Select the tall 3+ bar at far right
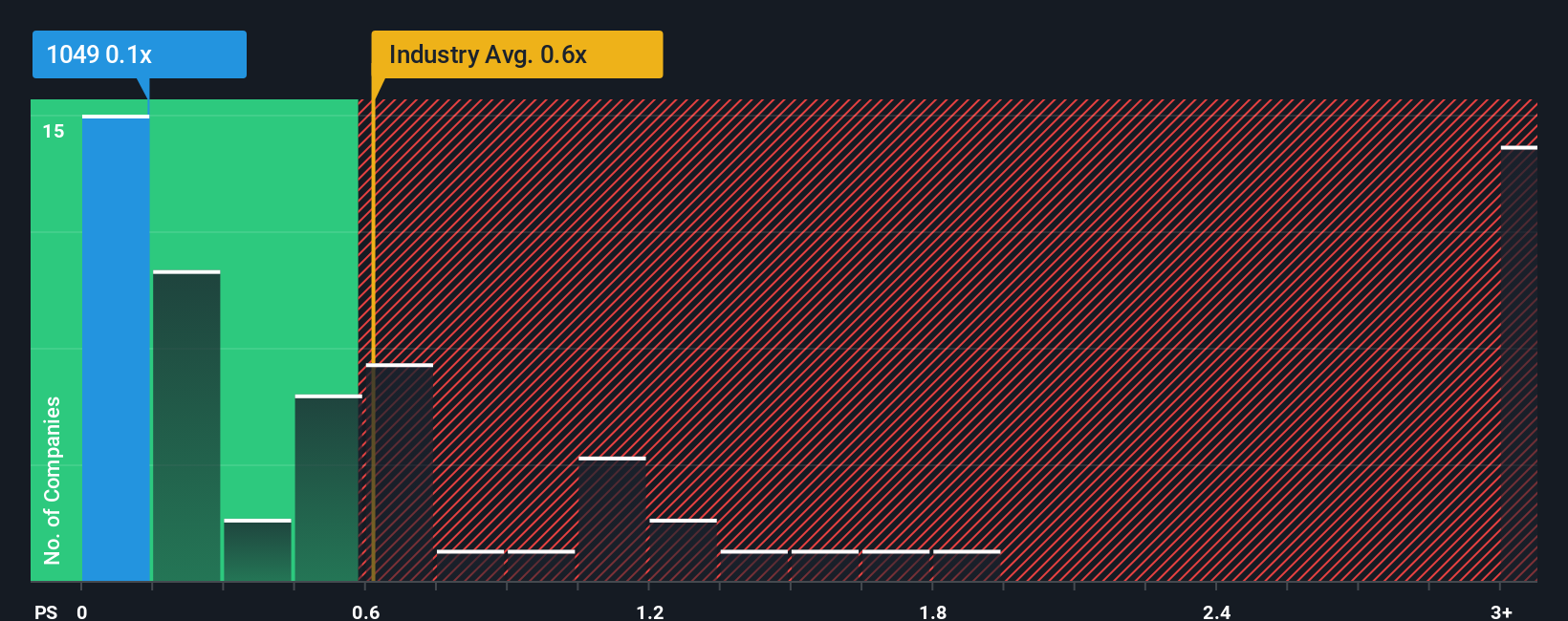1568x621 pixels. [1519, 364]
